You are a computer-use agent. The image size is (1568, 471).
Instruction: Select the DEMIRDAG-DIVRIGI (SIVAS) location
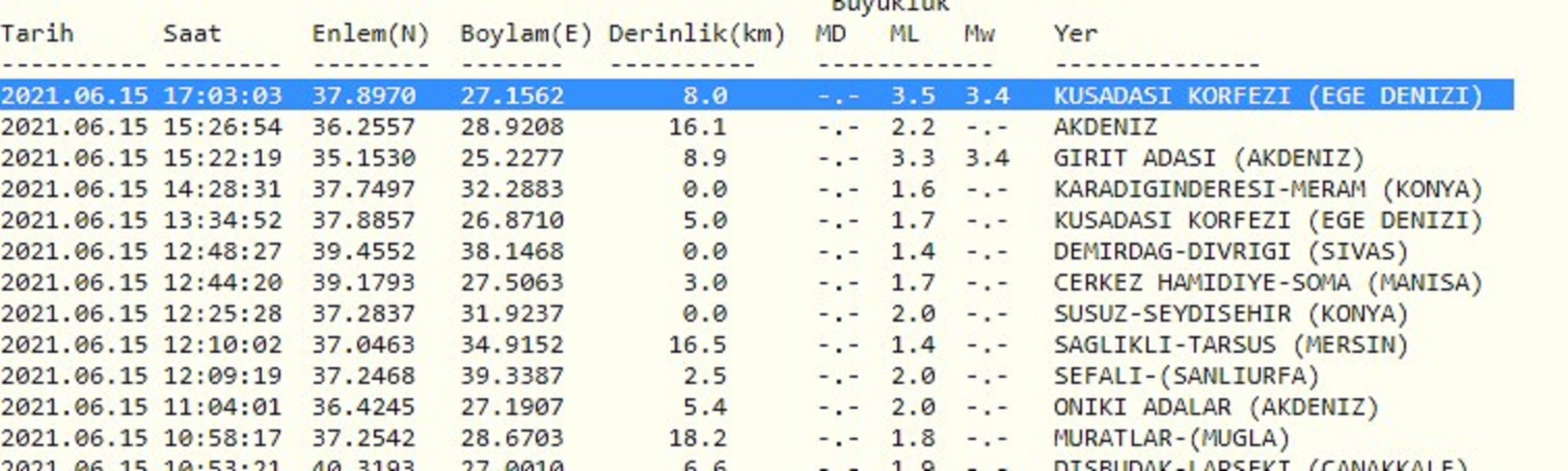click(1231, 252)
